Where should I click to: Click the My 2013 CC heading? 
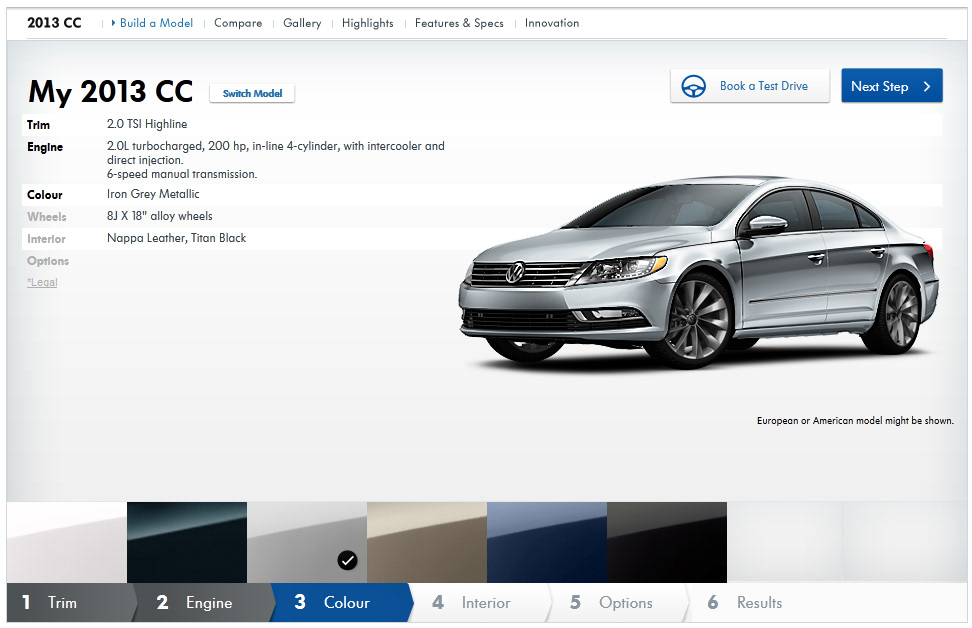(x=110, y=92)
